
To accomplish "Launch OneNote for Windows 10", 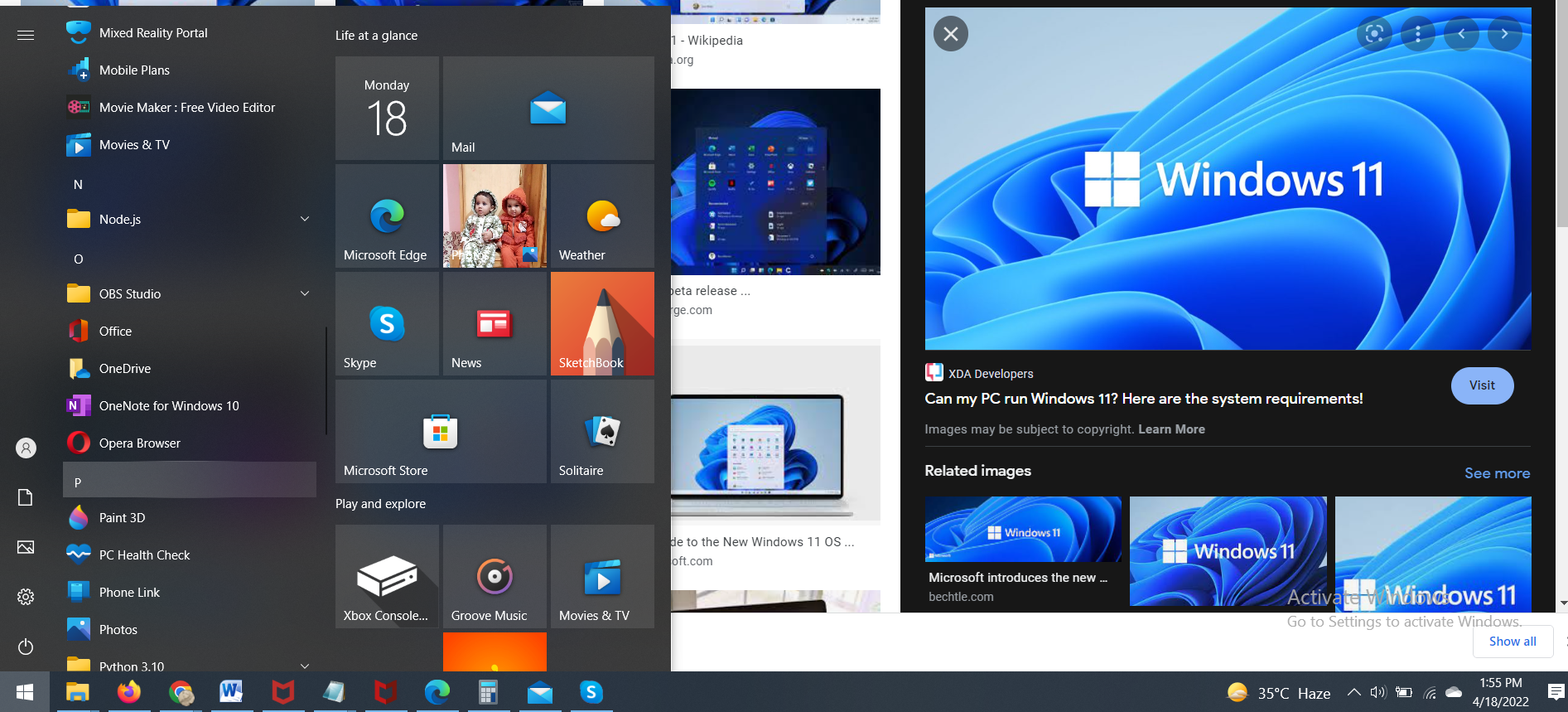I will (190, 406).
